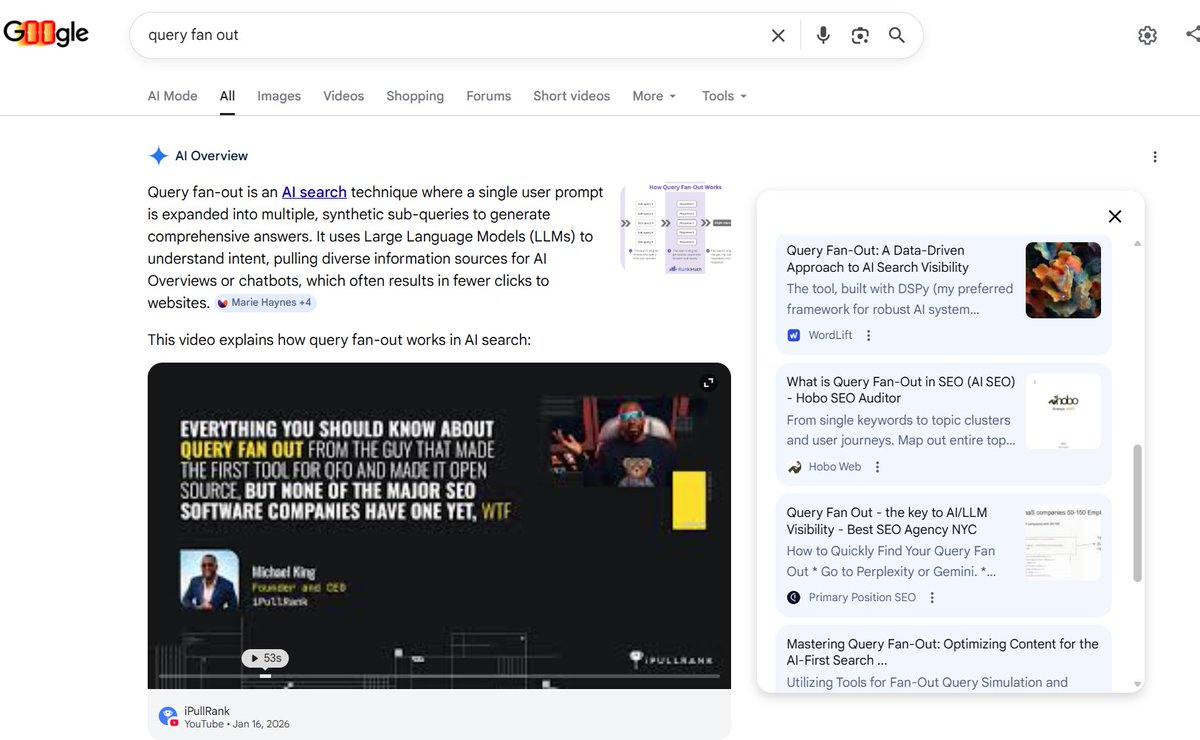Open options menu on the WordLift card
Screen dimensions: 1200x740
click(x=867, y=336)
